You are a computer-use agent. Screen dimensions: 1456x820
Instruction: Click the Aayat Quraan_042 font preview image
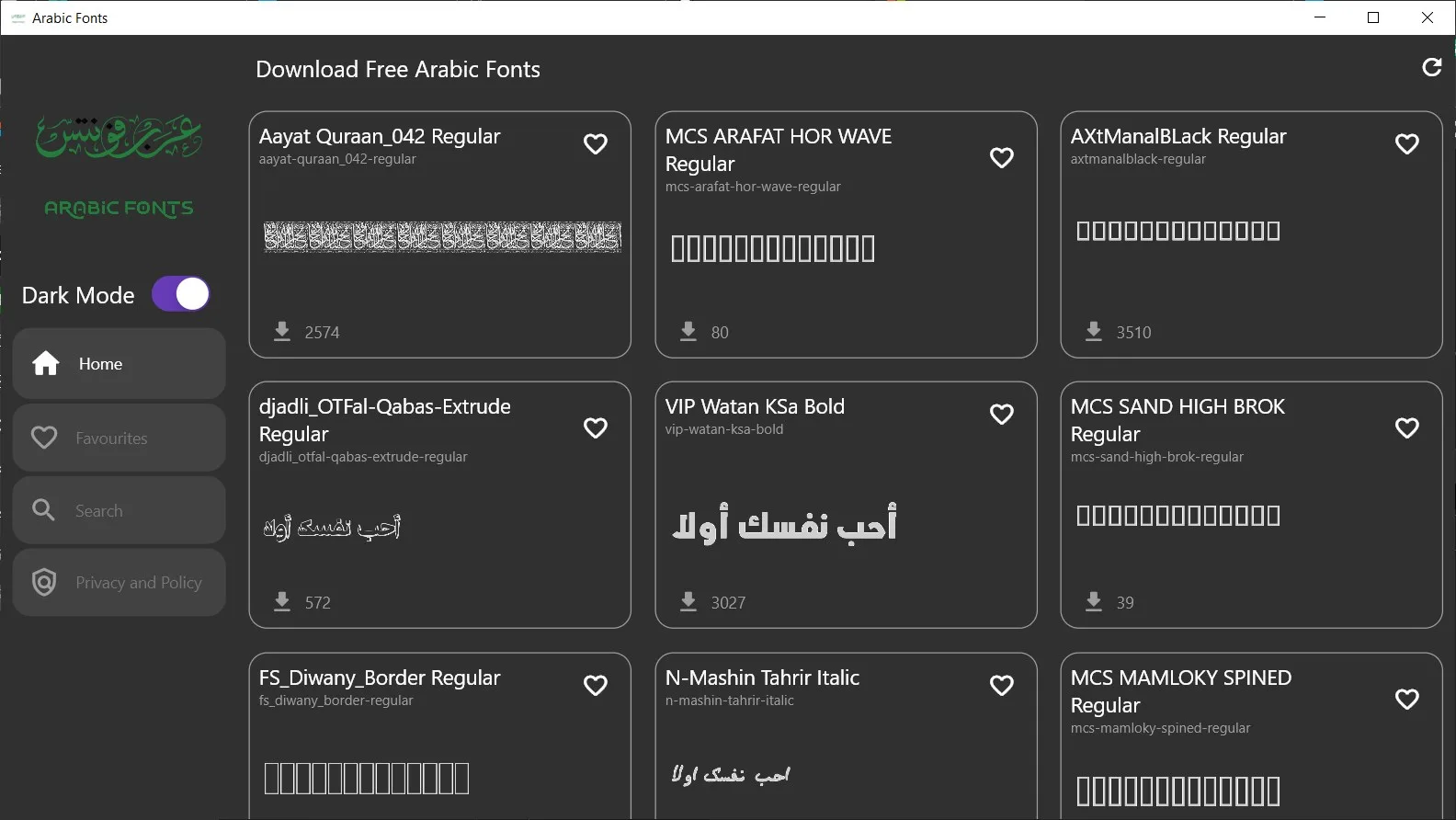442,237
